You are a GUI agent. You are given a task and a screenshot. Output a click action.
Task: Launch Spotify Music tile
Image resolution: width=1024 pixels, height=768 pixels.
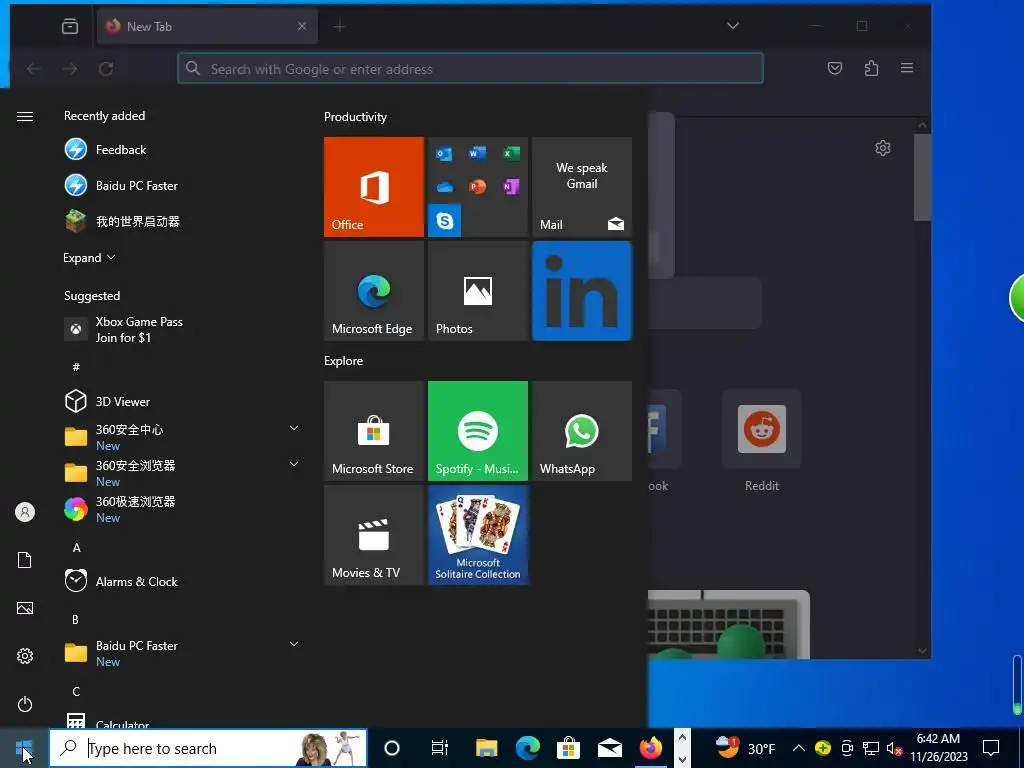[478, 431]
